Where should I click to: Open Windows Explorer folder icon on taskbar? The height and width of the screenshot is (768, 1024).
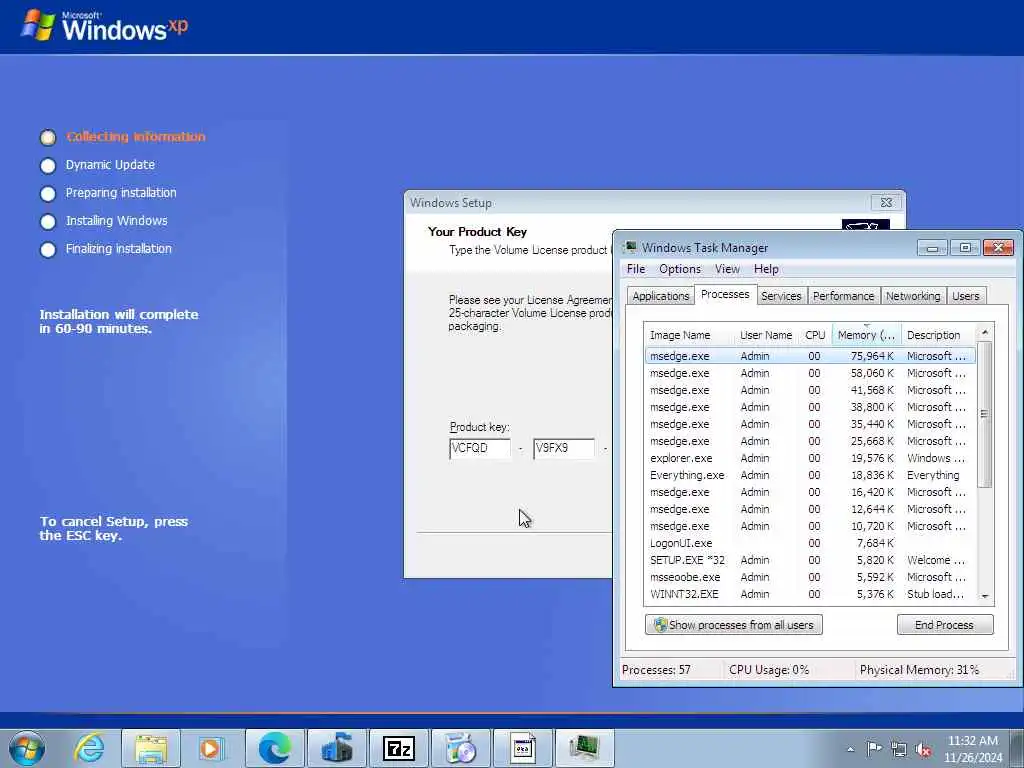pyautogui.click(x=151, y=748)
